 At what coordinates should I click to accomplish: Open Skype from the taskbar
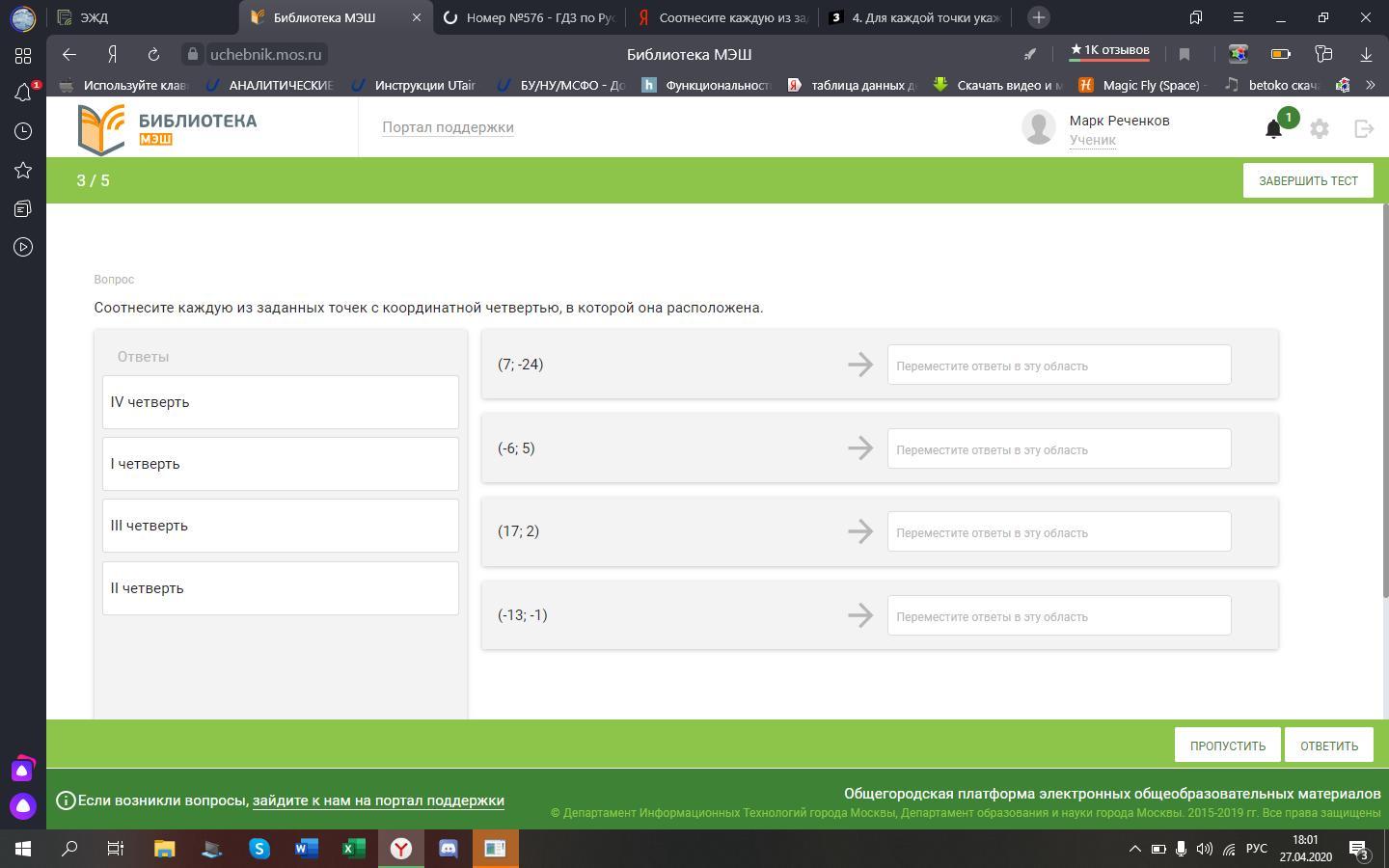259,849
